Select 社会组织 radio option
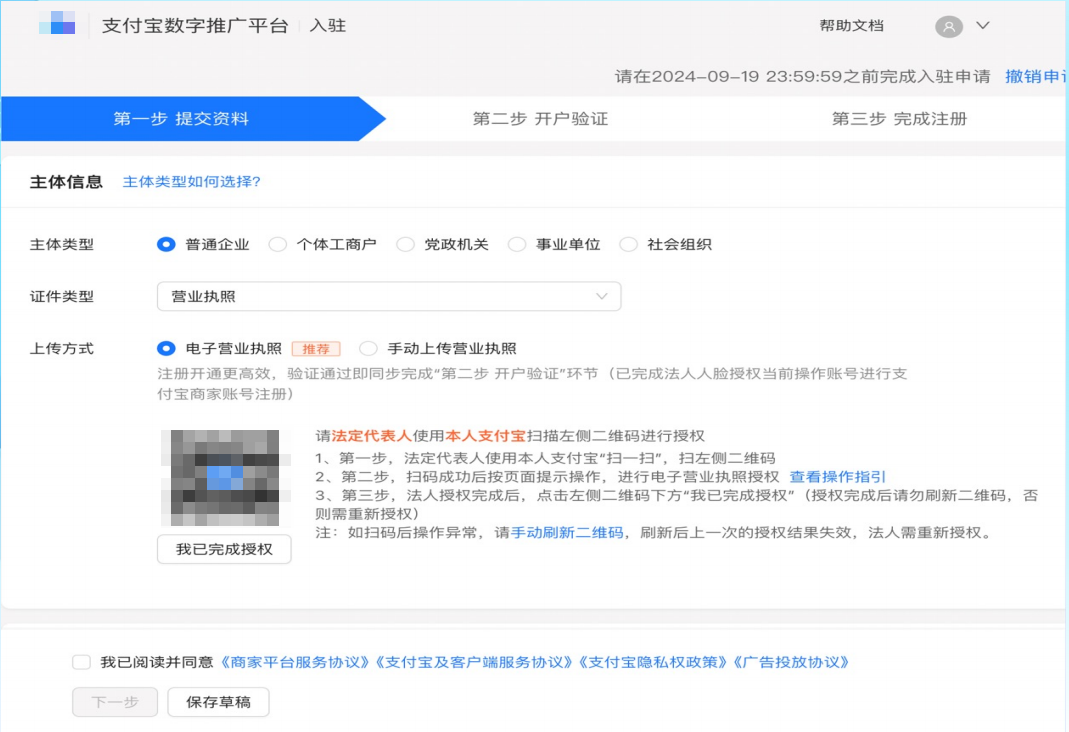This screenshot has width=1069, height=732. click(x=629, y=245)
